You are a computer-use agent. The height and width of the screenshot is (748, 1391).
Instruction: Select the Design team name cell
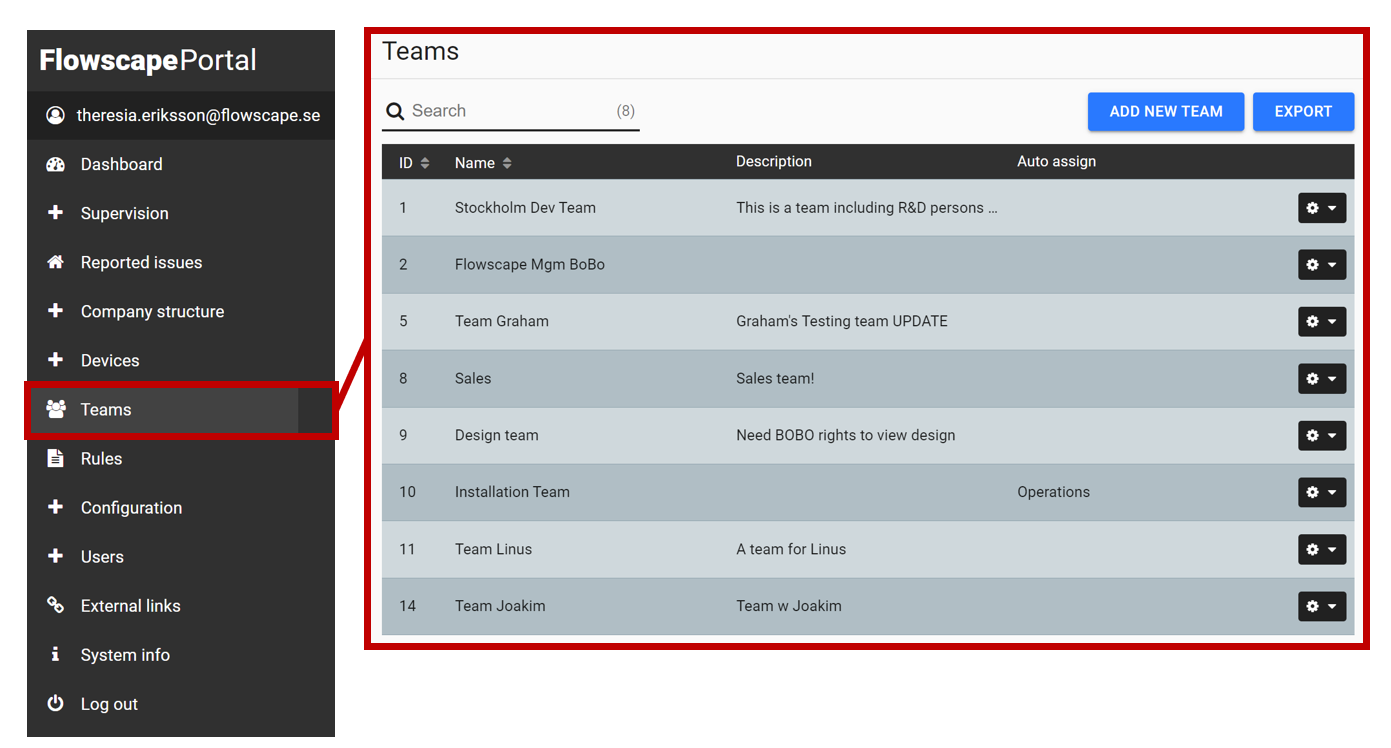497,436
